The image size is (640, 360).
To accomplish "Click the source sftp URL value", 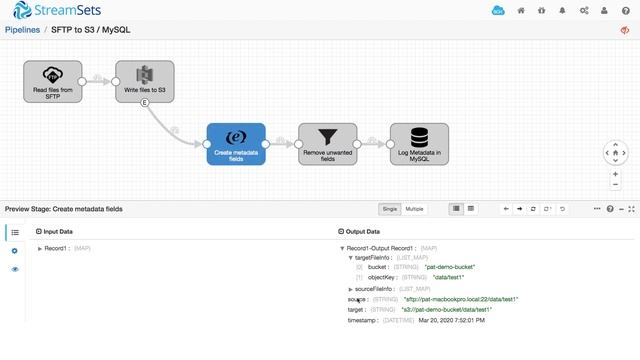I will [x=461, y=299].
